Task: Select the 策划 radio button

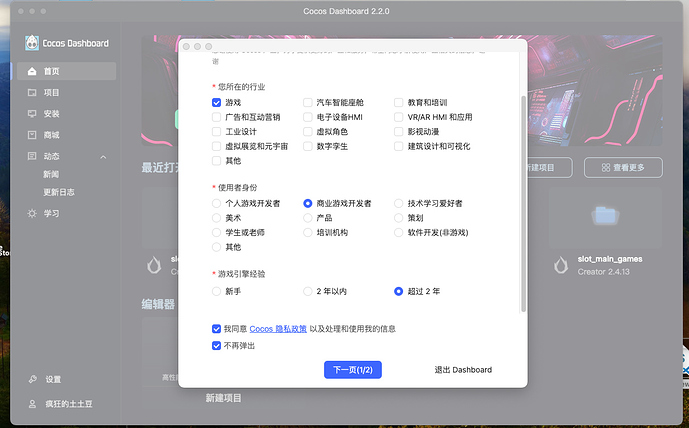Action: tap(399, 218)
